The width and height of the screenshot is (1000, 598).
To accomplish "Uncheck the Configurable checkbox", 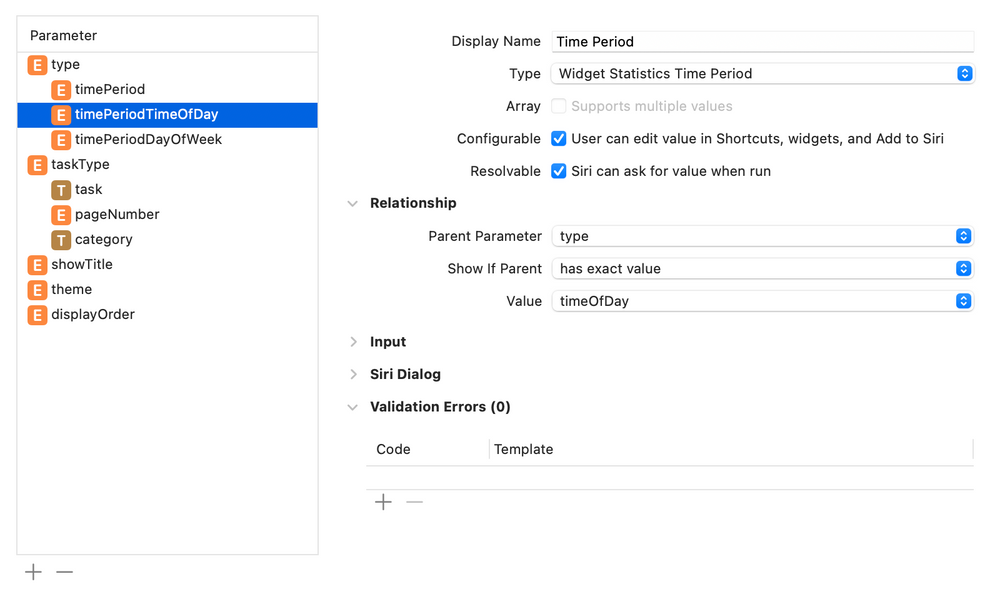I will click(558, 138).
